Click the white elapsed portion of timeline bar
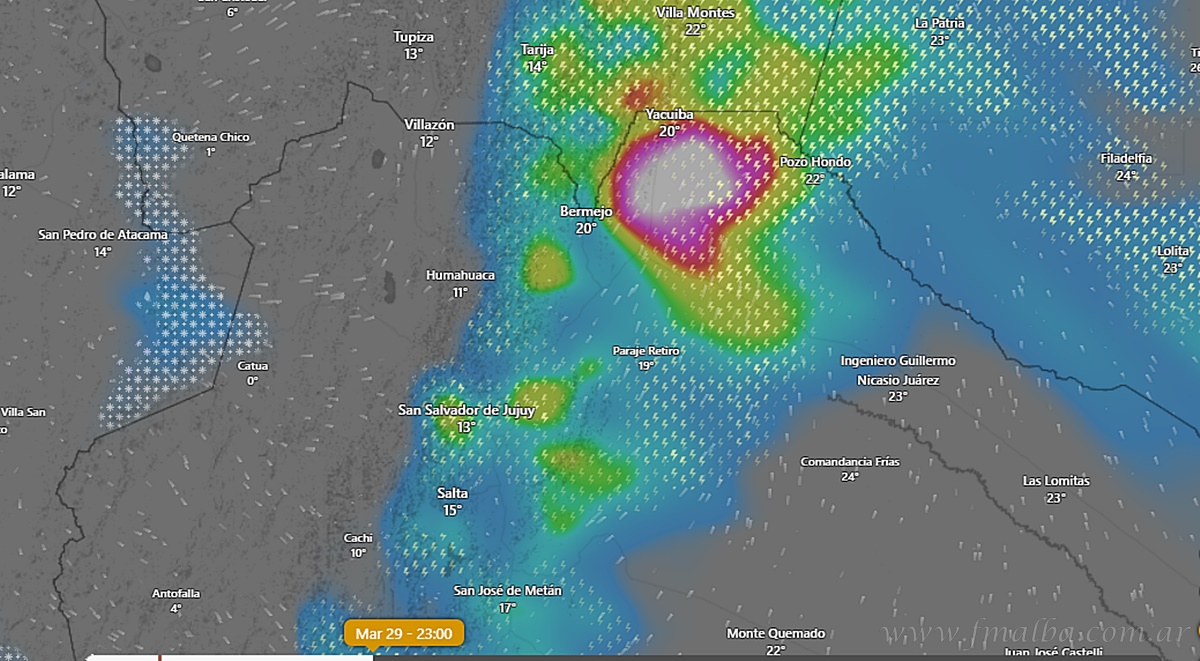 [231, 657]
